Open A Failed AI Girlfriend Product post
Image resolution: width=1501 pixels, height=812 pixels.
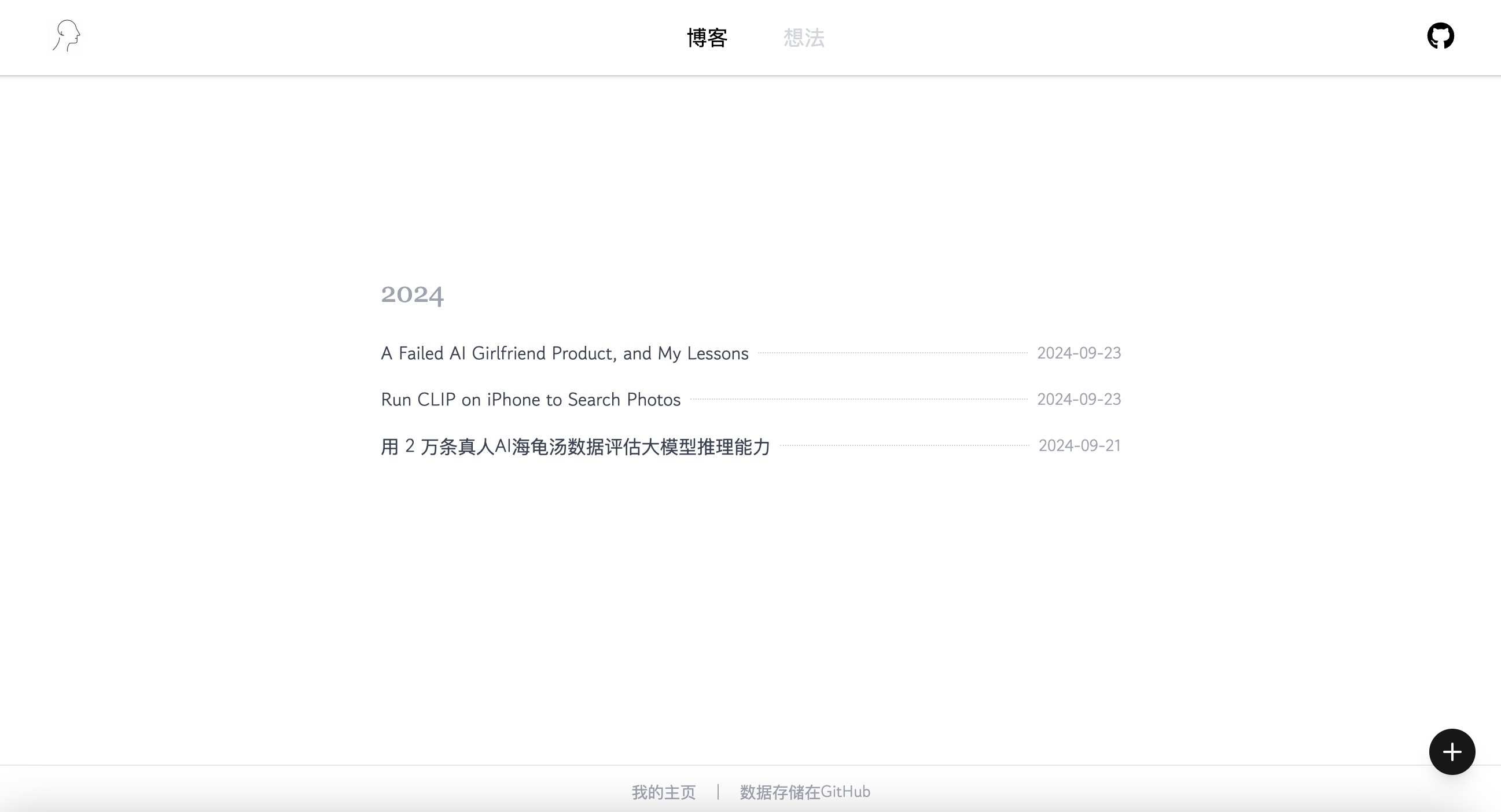[564, 353]
